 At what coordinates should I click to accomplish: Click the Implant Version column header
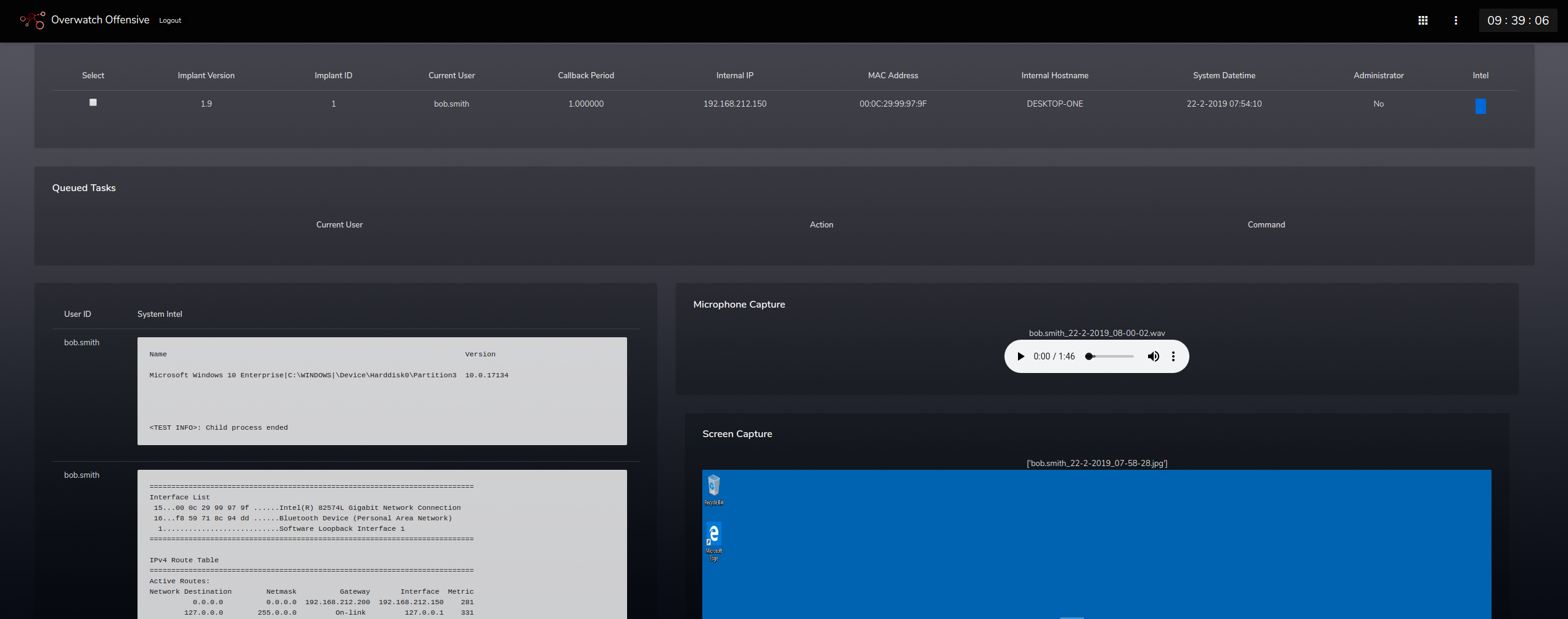click(206, 75)
